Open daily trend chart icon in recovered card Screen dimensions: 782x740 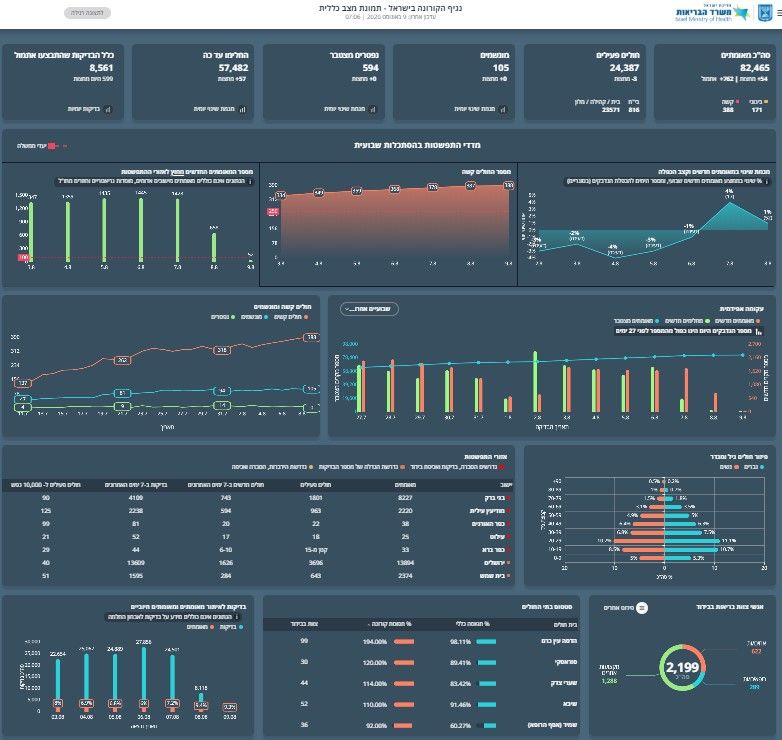coord(242,109)
